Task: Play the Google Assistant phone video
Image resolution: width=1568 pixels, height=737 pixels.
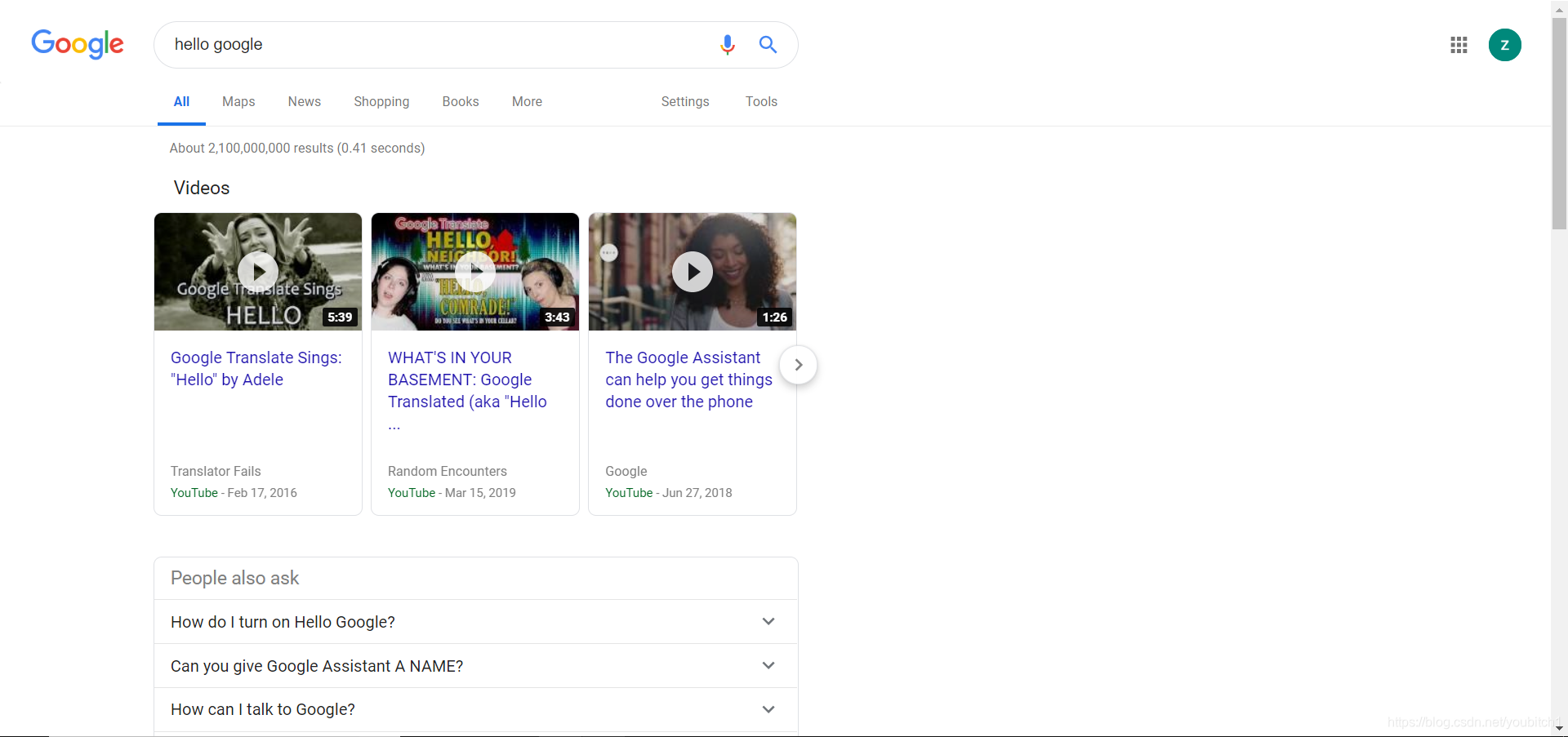Action: (693, 272)
